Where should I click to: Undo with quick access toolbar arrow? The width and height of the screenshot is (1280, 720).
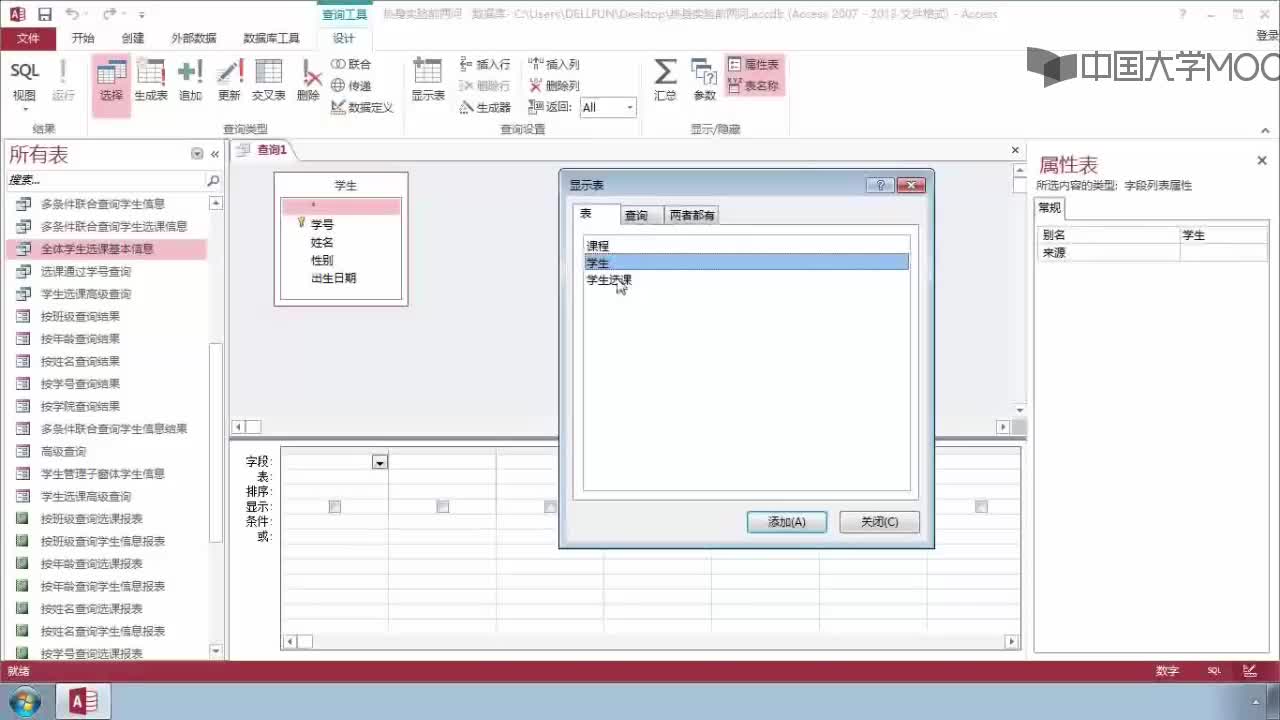pos(72,14)
